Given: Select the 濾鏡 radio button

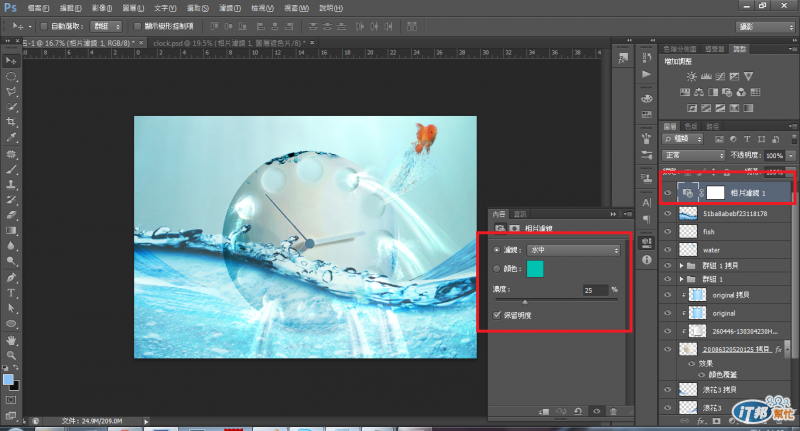Looking at the screenshot, I should click(x=497, y=250).
